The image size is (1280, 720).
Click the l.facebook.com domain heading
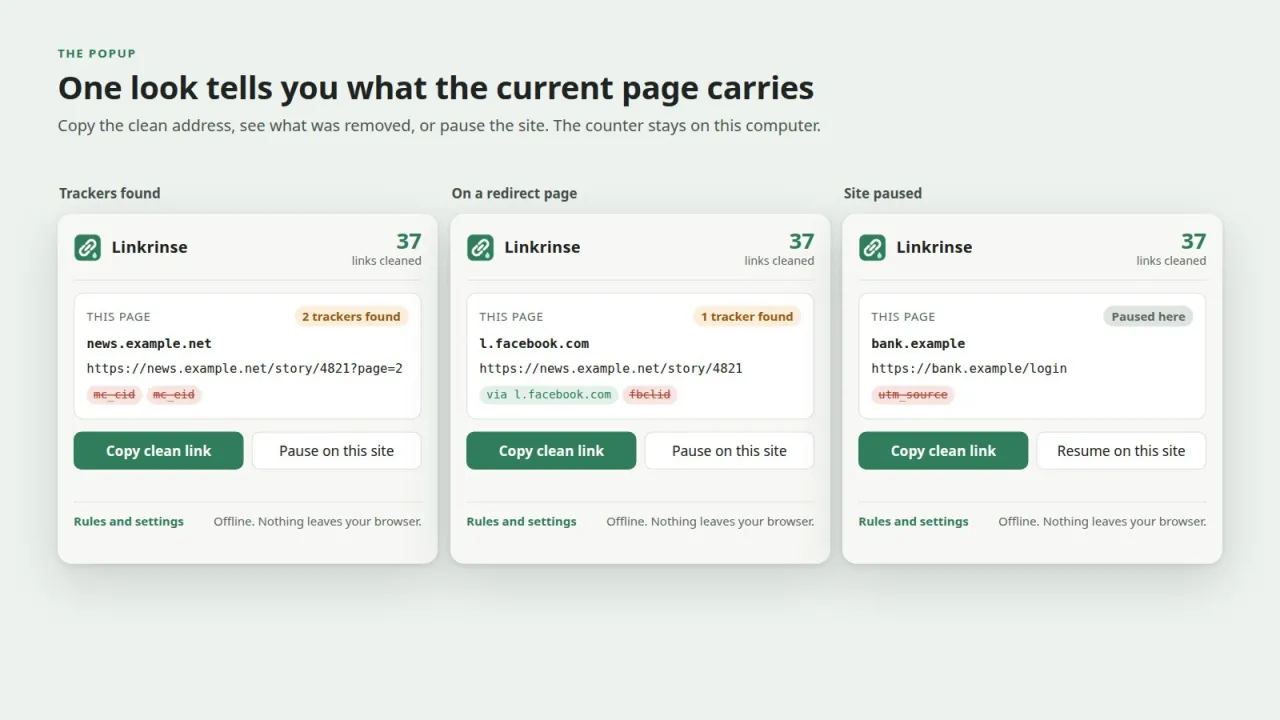pyautogui.click(x=534, y=343)
